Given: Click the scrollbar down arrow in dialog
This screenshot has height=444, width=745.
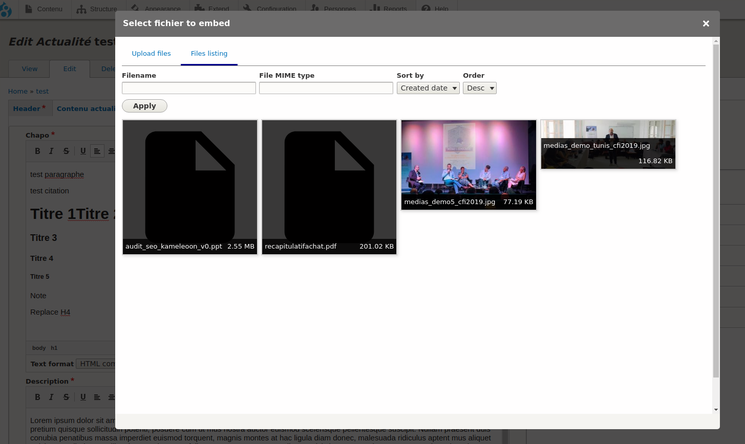Looking at the screenshot, I should pyautogui.click(x=716, y=410).
